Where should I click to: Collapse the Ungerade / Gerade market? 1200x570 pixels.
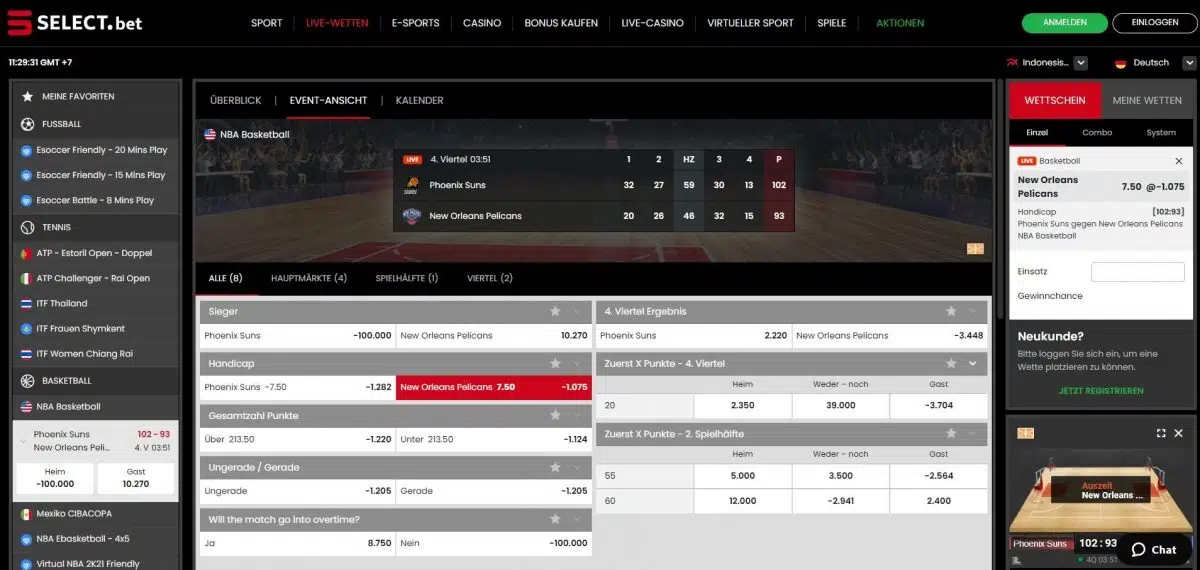coord(577,467)
